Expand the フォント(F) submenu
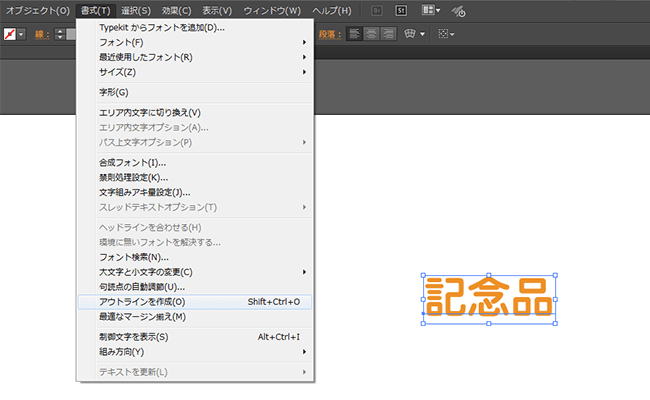The height and width of the screenshot is (400, 650). (195, 42)
